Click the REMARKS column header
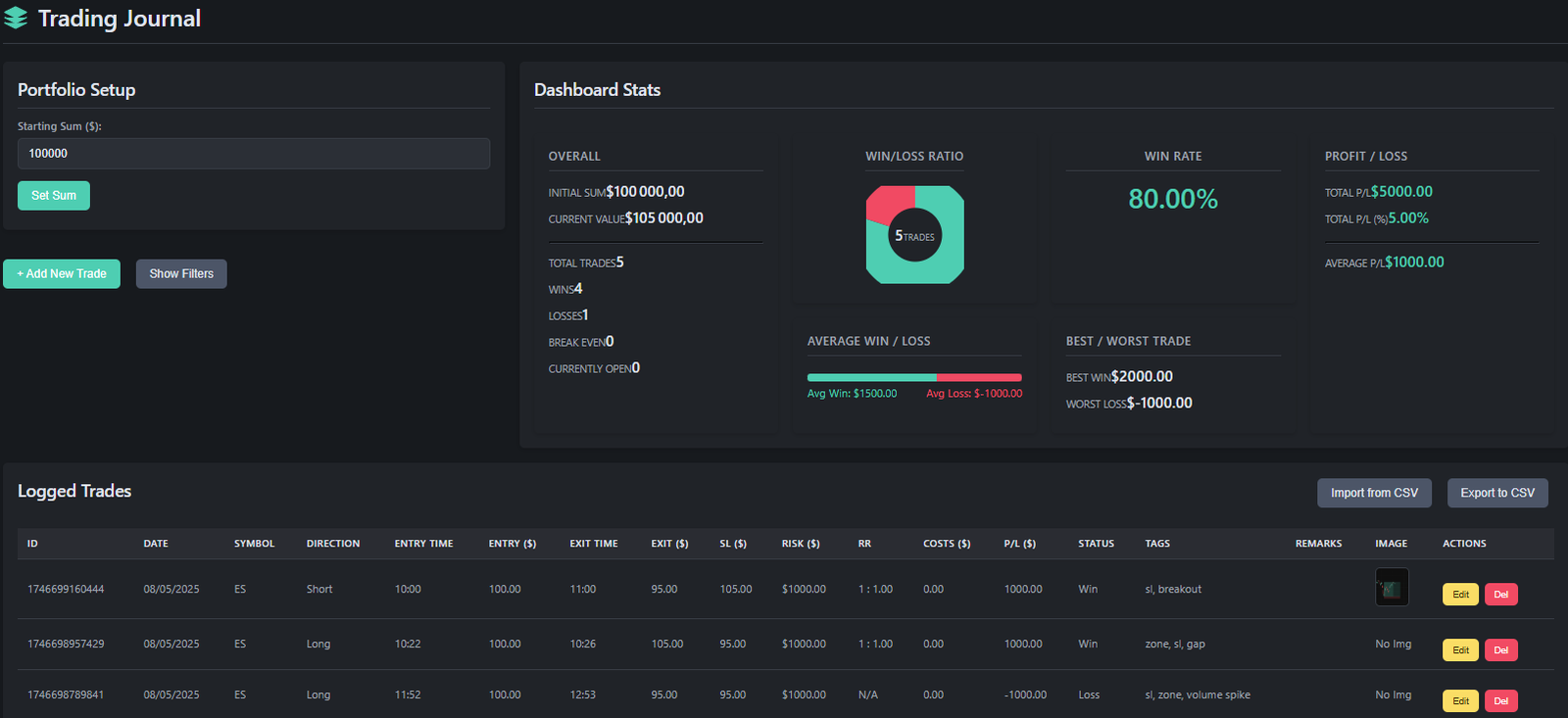Viewport: 1568px width, 718px height. coord(1318,544)
